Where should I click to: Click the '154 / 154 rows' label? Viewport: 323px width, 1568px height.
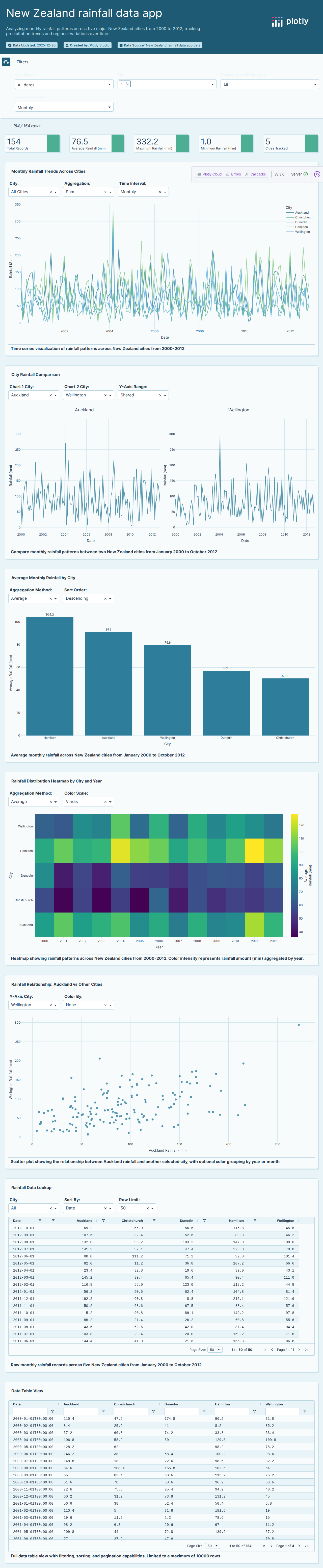pos(27,126)
